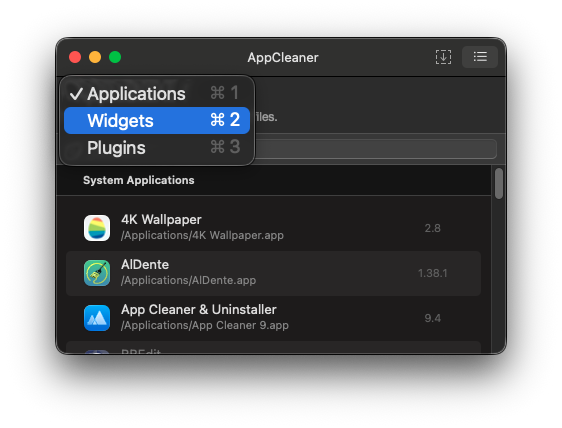Click the 4K Wallpaper app icon
Screen dimensions: 562x428
point(97,228)
